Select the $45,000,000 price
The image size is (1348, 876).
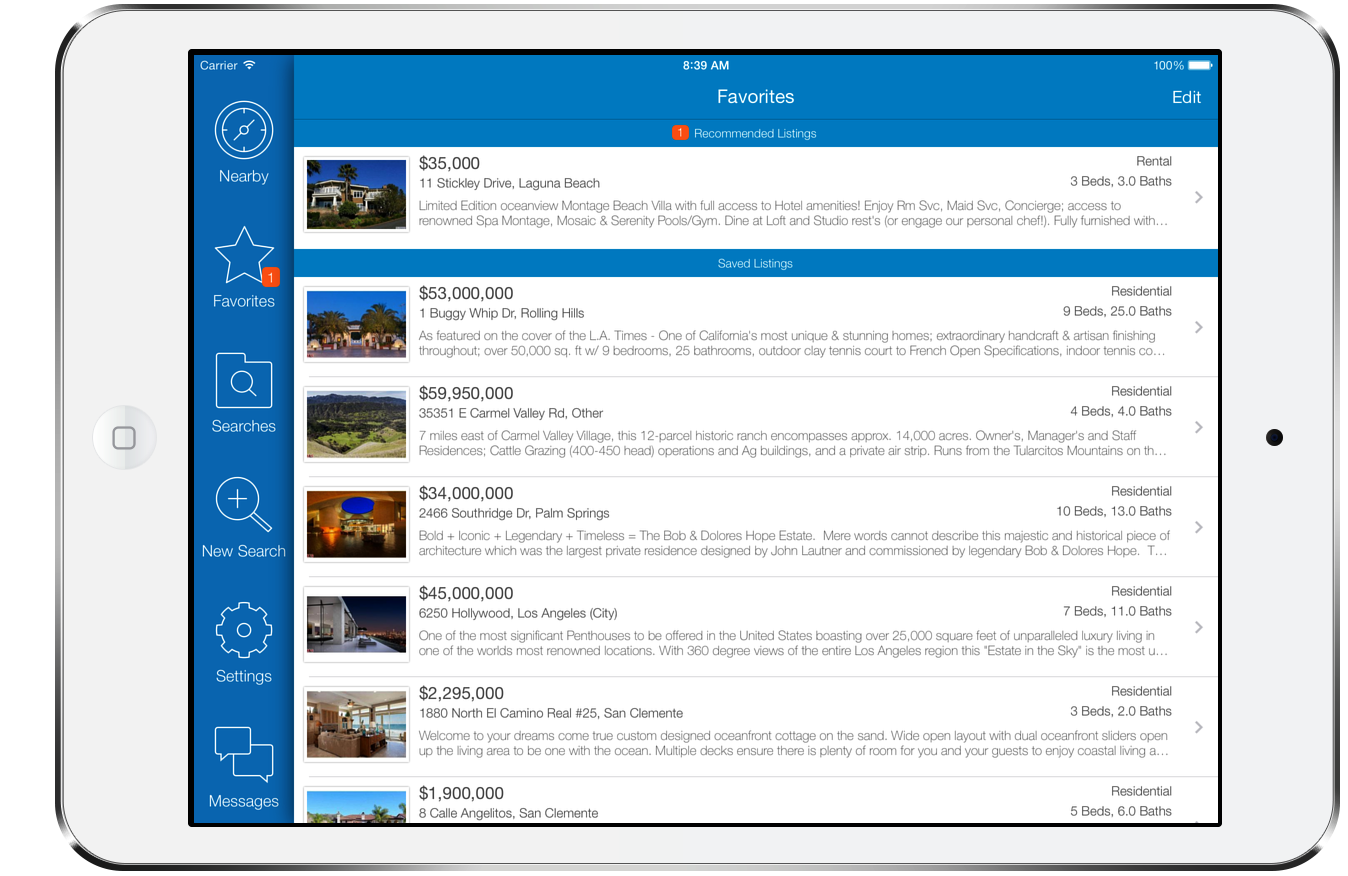(466, 593)
